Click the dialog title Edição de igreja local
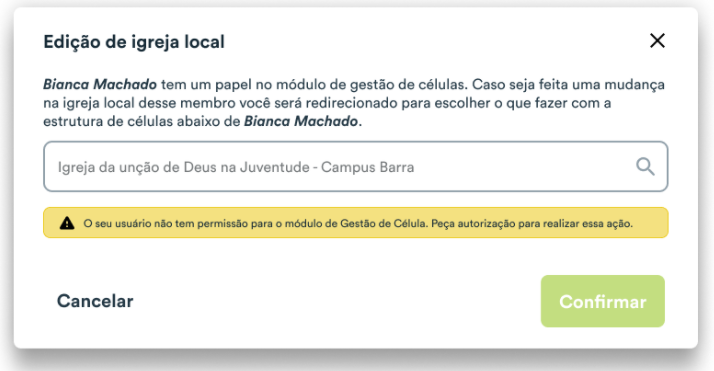The width and height of the screenshot is (714, 371). coord(134,42)
